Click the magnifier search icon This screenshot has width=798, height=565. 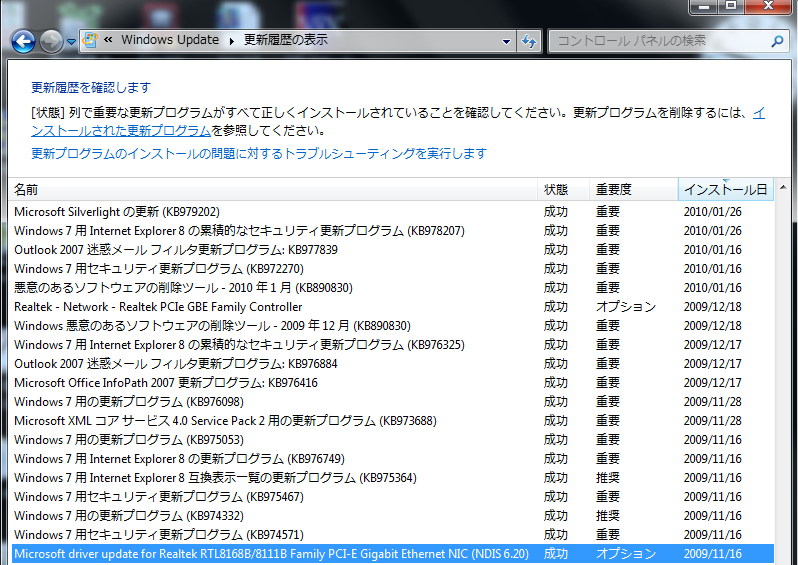tap(777, 41)
